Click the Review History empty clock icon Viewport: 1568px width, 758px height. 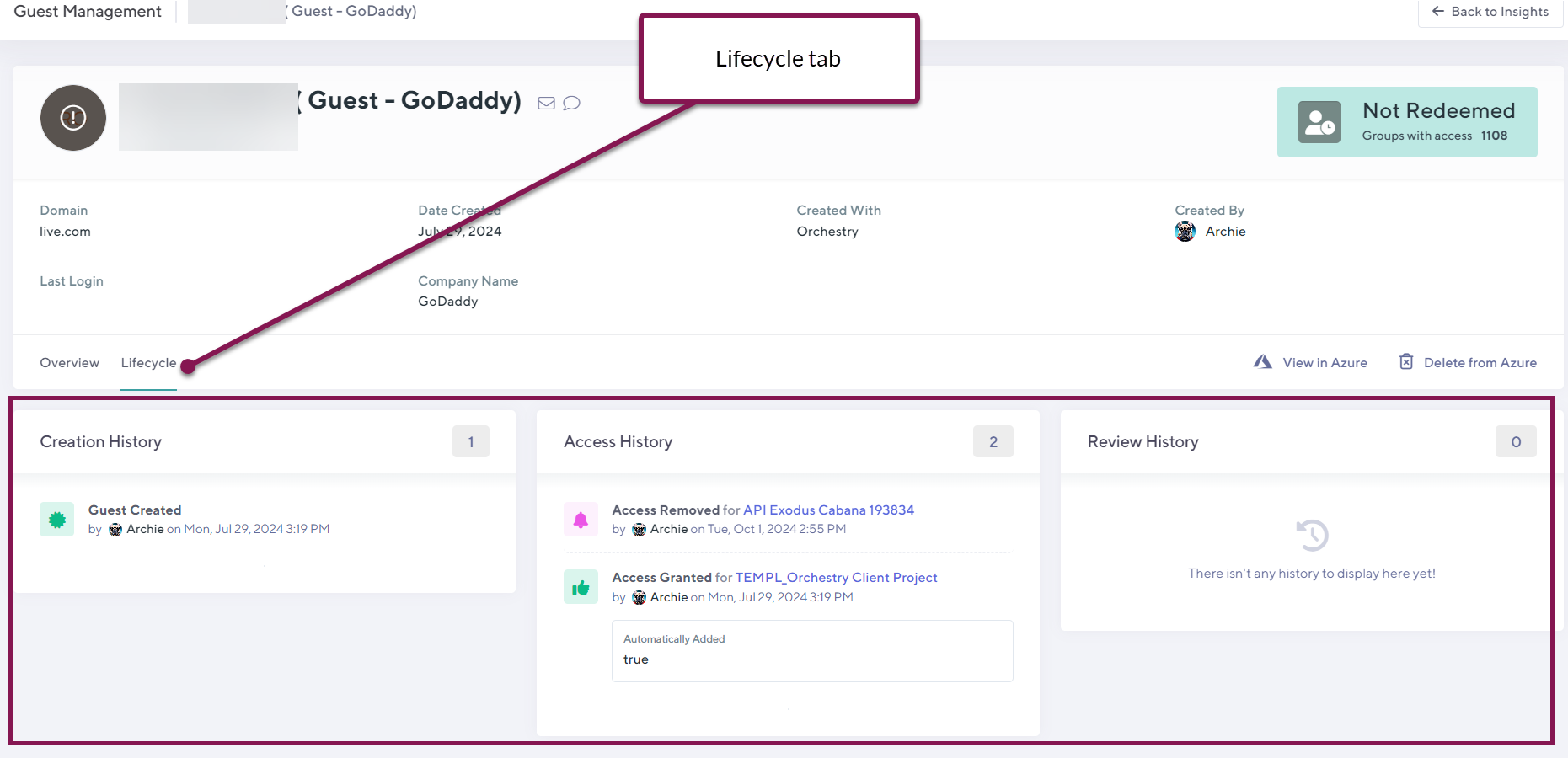[1312, 535]
